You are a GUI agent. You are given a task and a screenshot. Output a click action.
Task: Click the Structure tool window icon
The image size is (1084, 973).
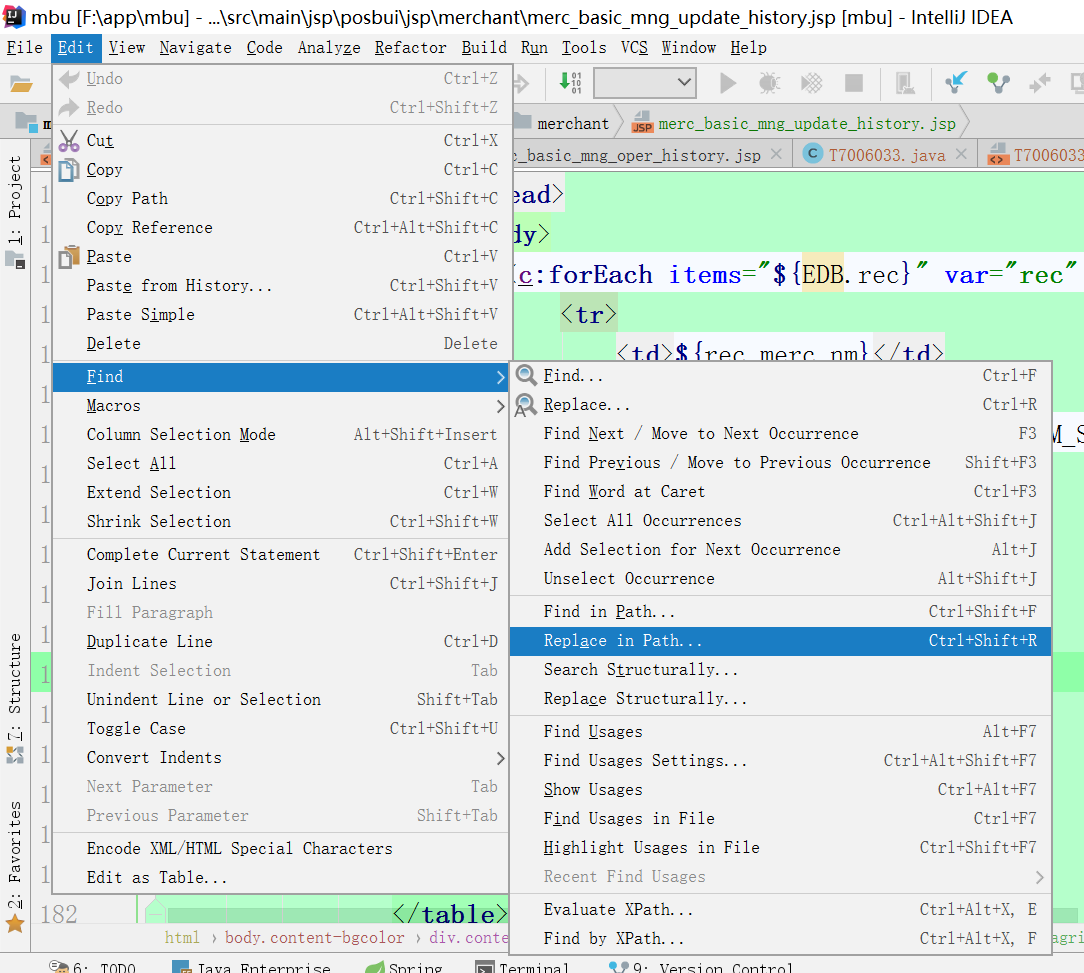tap(15, 755)
